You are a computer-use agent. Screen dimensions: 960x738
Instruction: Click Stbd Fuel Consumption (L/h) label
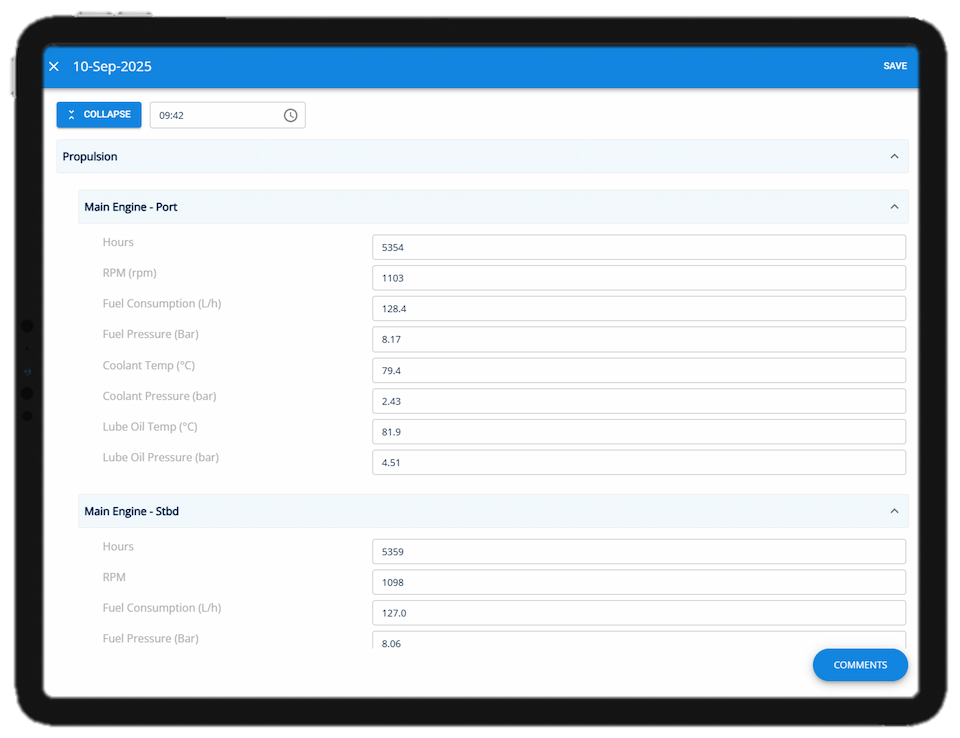tap(162, 608)
